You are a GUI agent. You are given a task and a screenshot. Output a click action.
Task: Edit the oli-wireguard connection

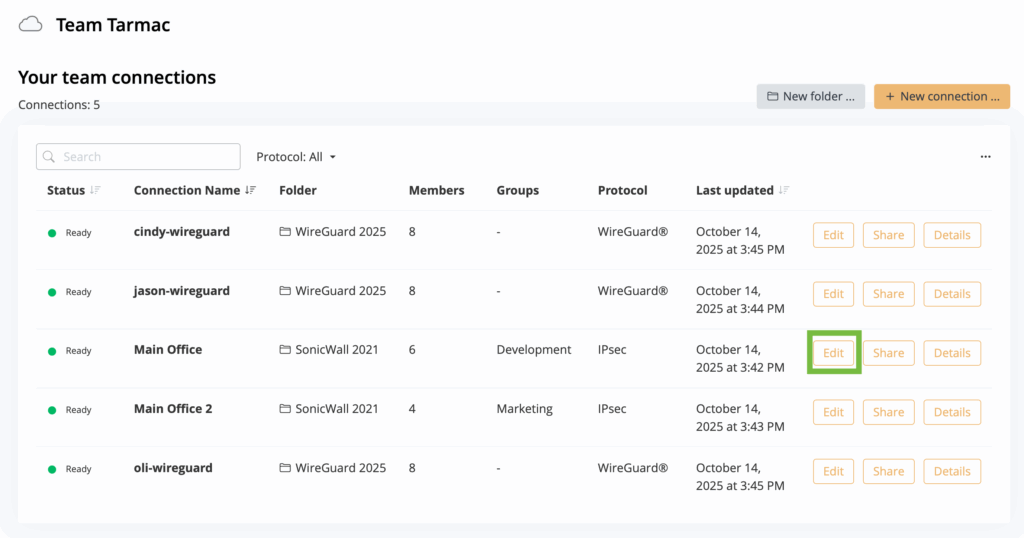click(833, 471)
